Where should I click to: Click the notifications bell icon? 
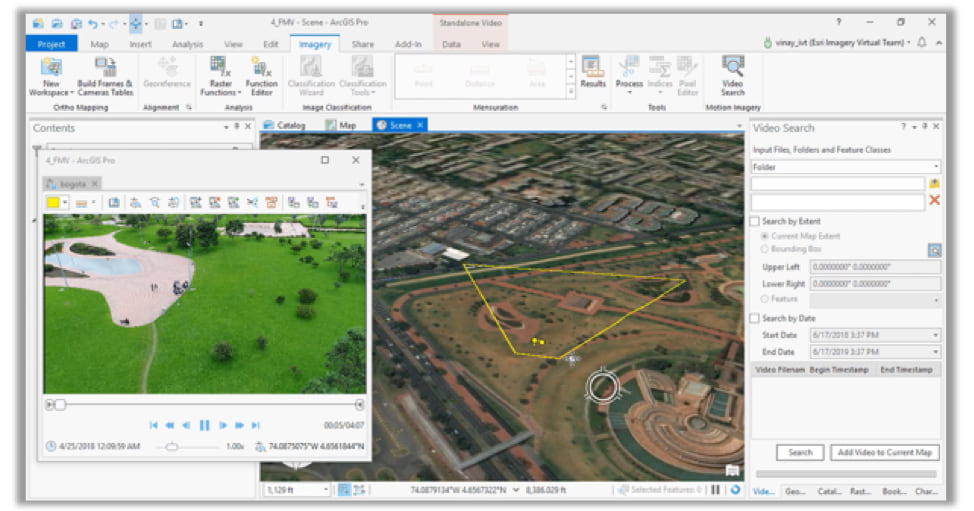[922, 43]
